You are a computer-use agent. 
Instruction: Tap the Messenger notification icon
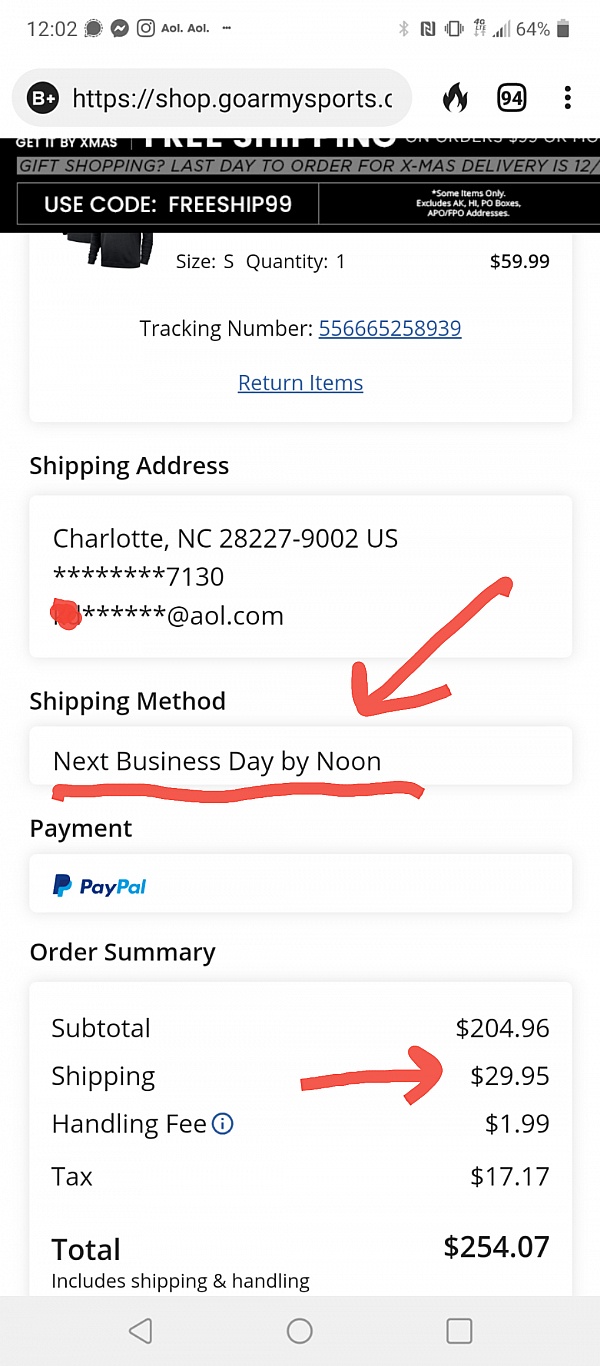pyautogui.click(x=119, y=29)
